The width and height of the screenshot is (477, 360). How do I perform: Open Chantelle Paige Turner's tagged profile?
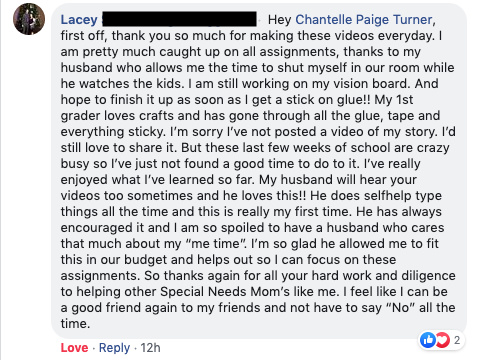(364, 20)
